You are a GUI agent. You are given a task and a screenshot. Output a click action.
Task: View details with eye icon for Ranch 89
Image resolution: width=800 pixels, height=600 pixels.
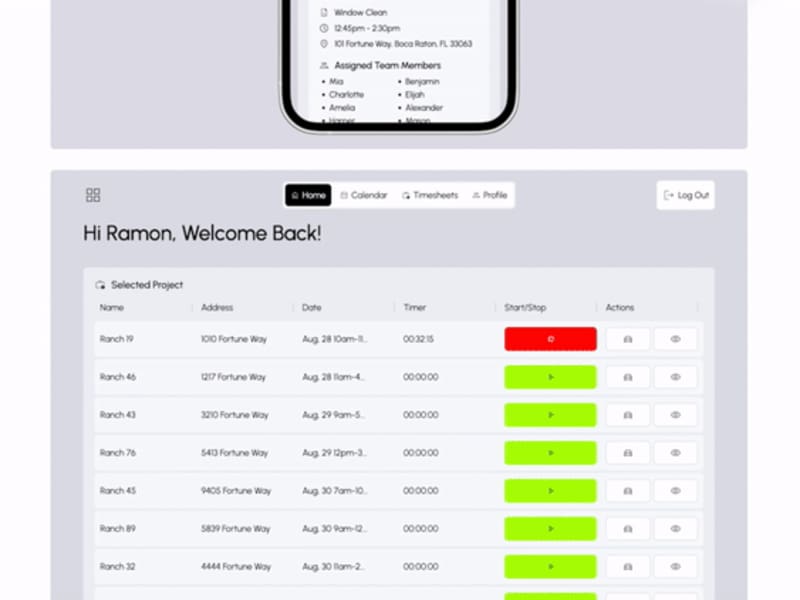coord(676,529)
